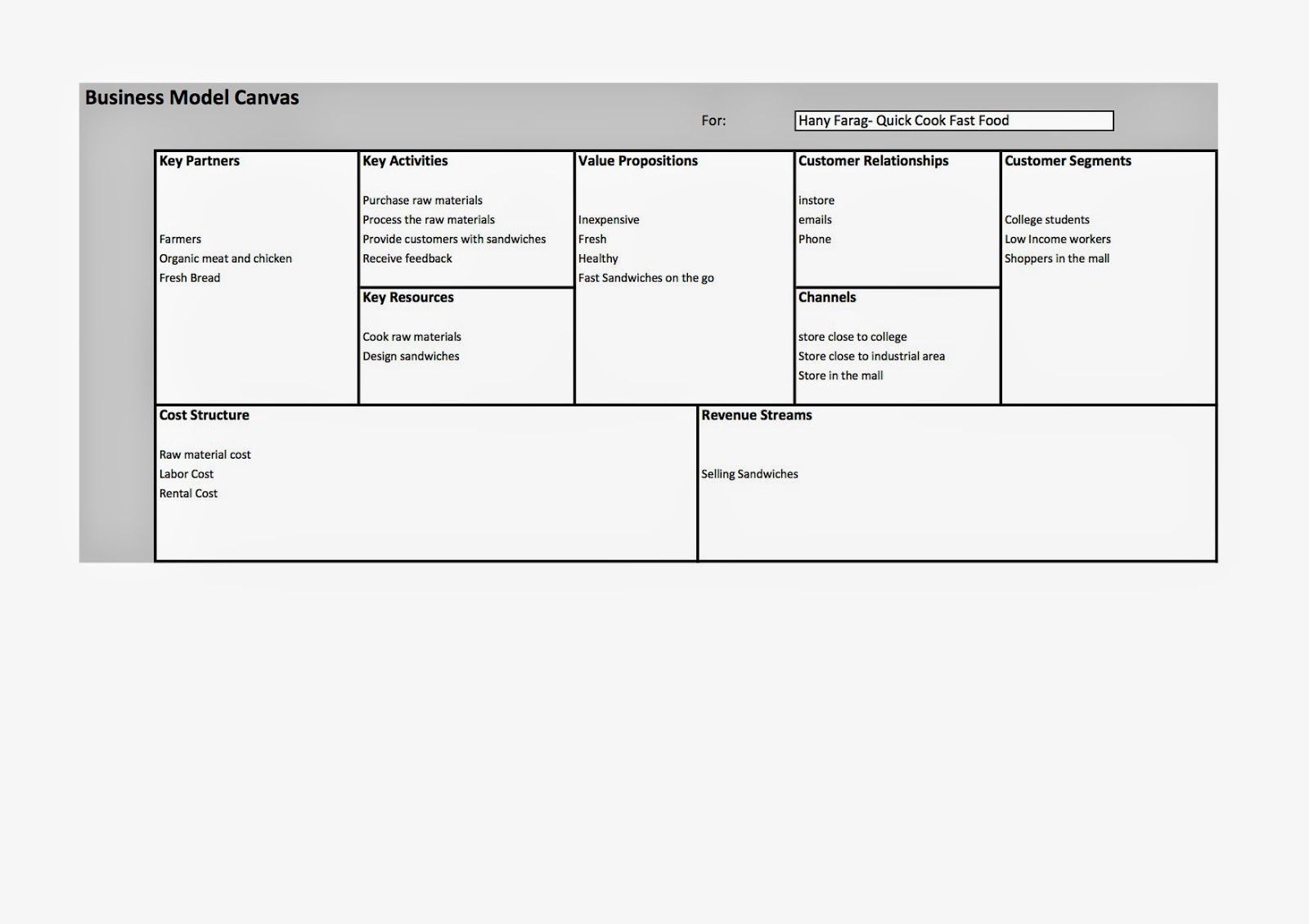Viewport: 1309px width, 924px height.
Task: Select 'Store close to industrial area'
Action: pos(871,357)
